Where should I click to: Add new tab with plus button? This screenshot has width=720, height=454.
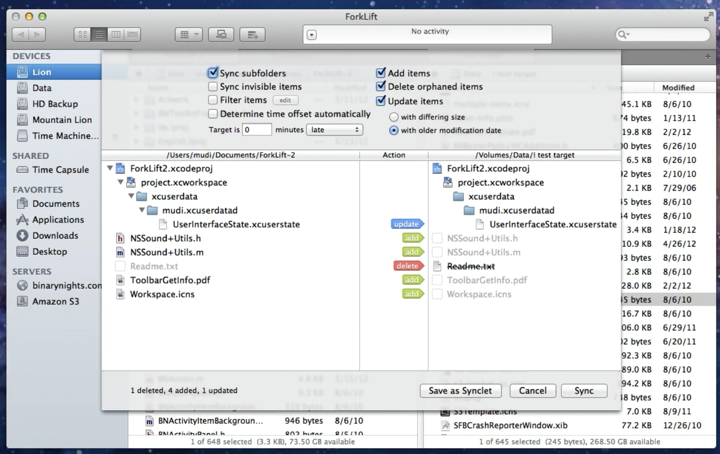click(x=708, y=56)
